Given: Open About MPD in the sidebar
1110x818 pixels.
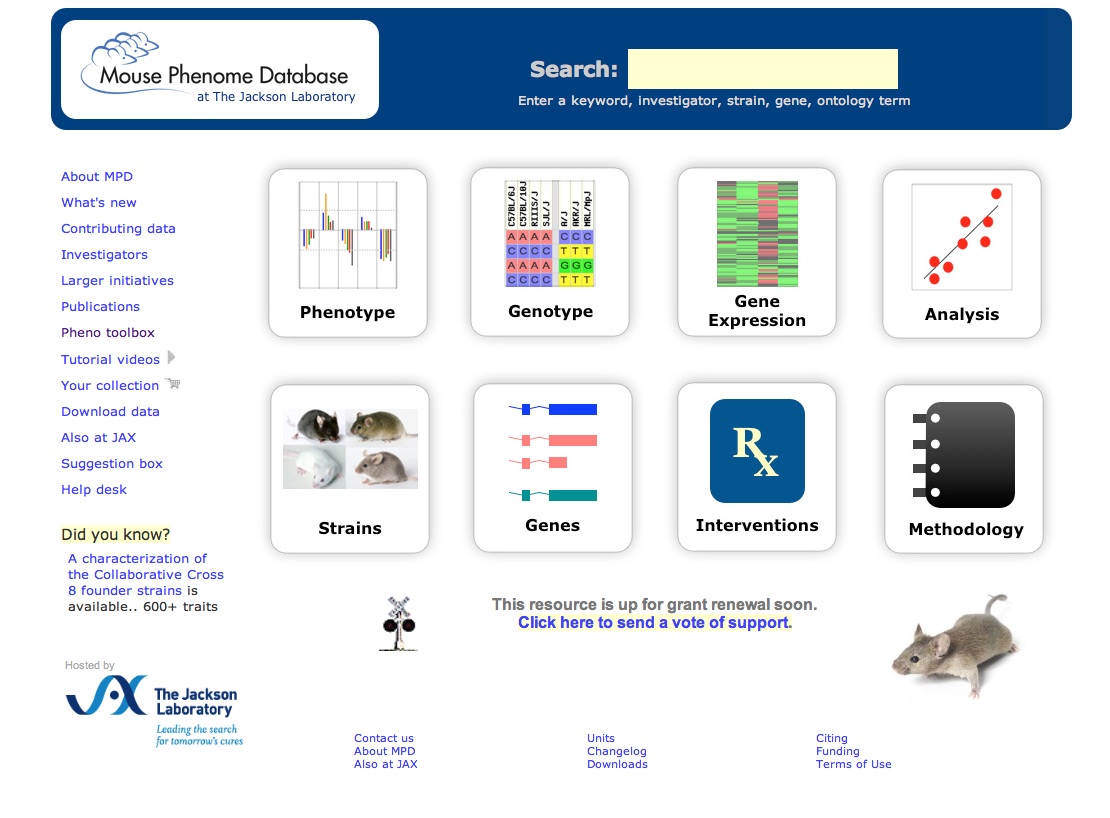Looking at the screenshot, I should [97, 177].
